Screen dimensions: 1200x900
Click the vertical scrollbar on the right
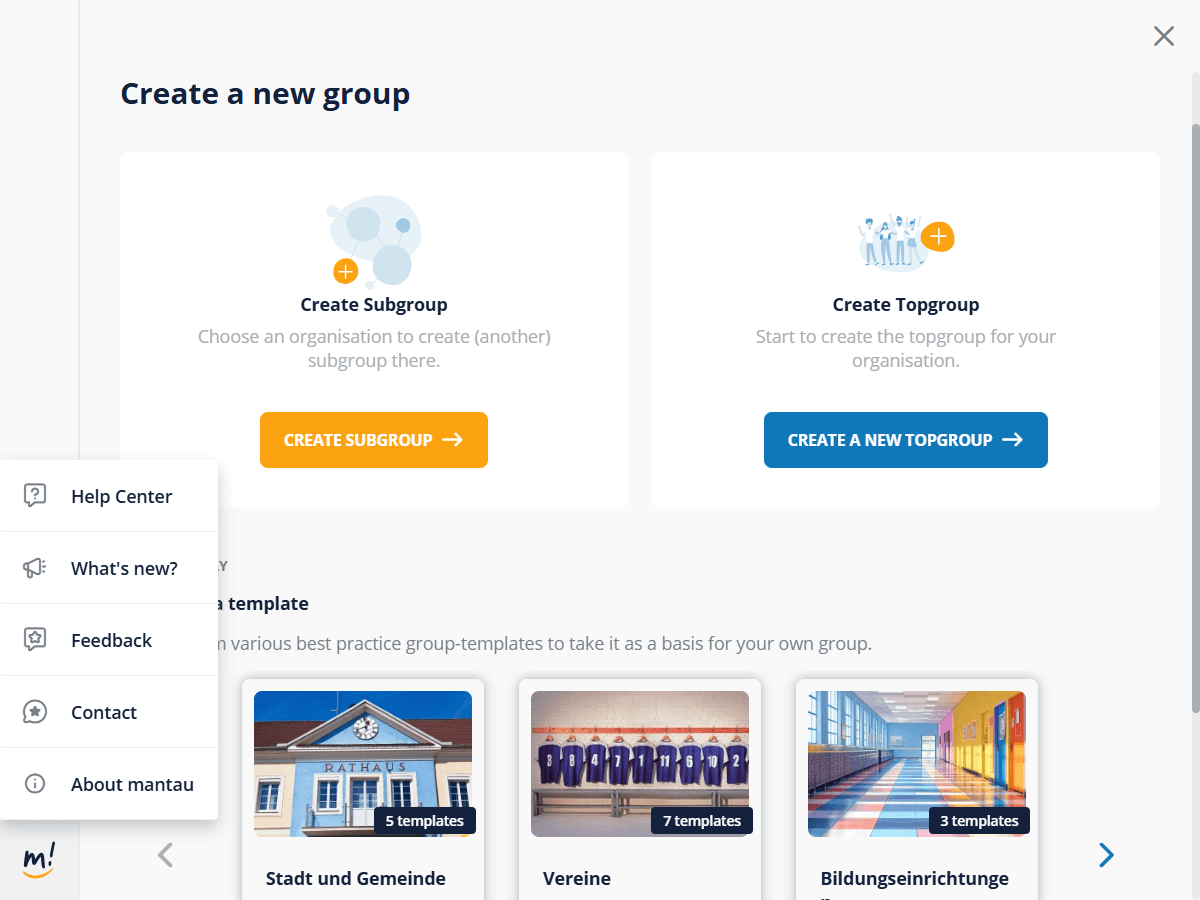[1195, 418]
